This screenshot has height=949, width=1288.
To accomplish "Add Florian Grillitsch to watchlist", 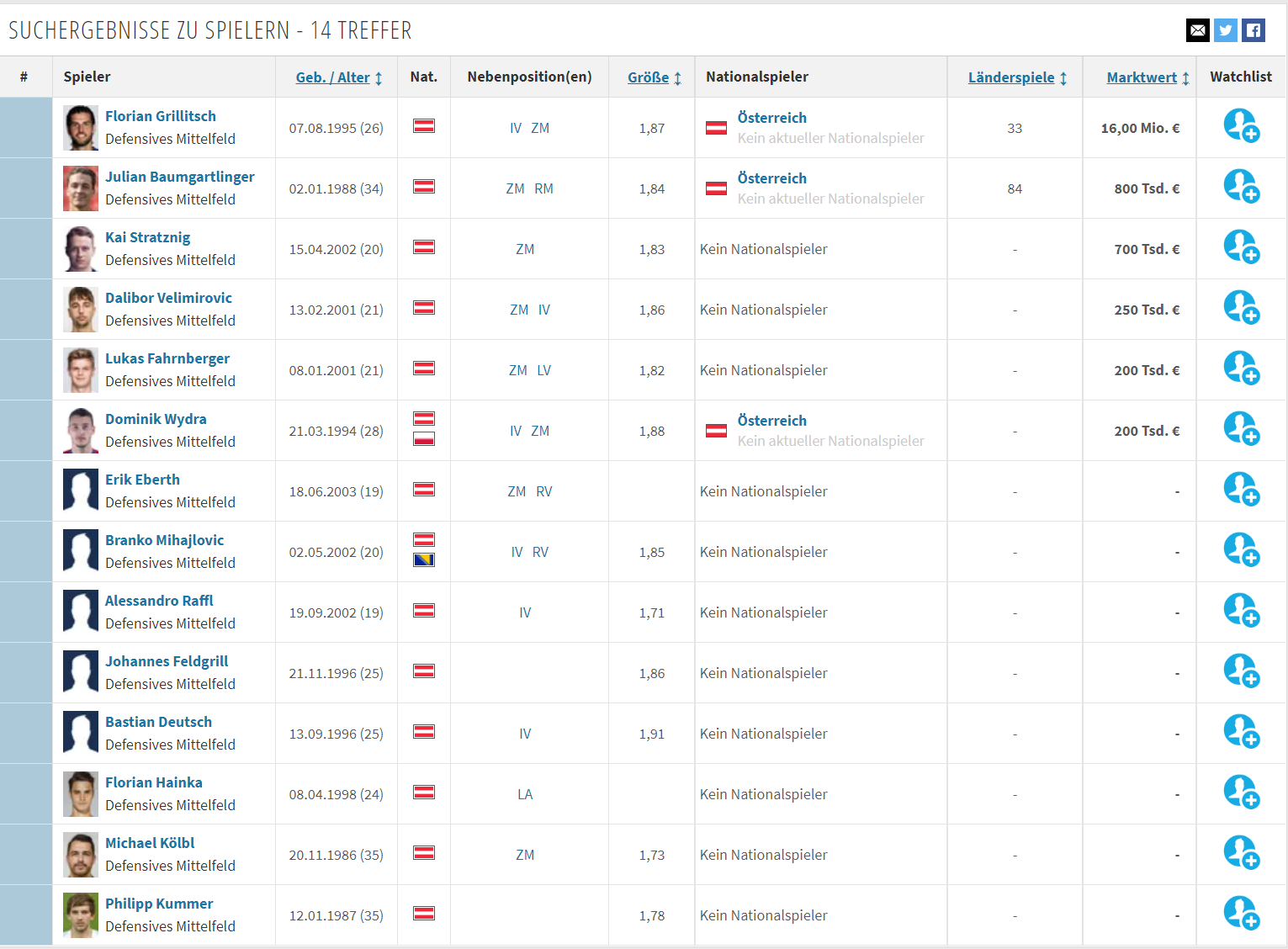I will [x=1241, y=126].
